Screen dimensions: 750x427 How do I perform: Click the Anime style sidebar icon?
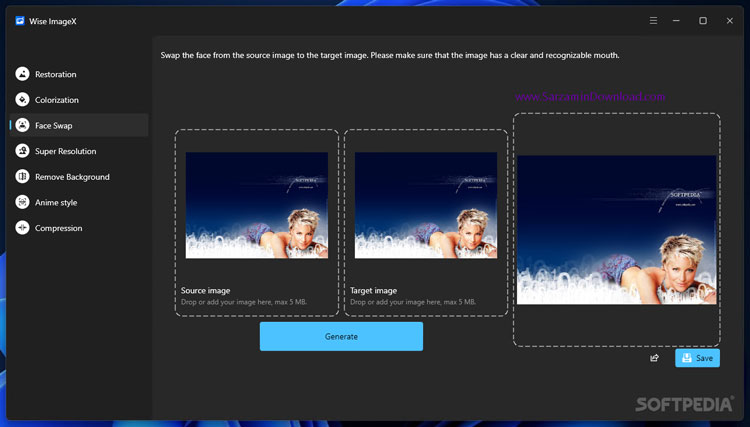pos(22,202)
